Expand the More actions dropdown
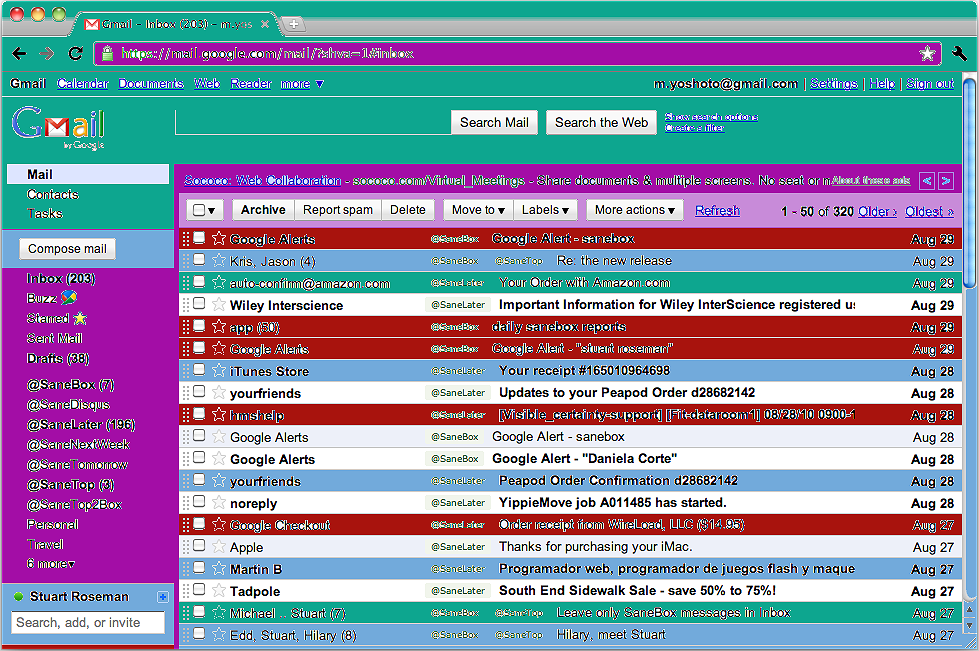The width and height of the screenshot is (979, 651). coord(635,210)
